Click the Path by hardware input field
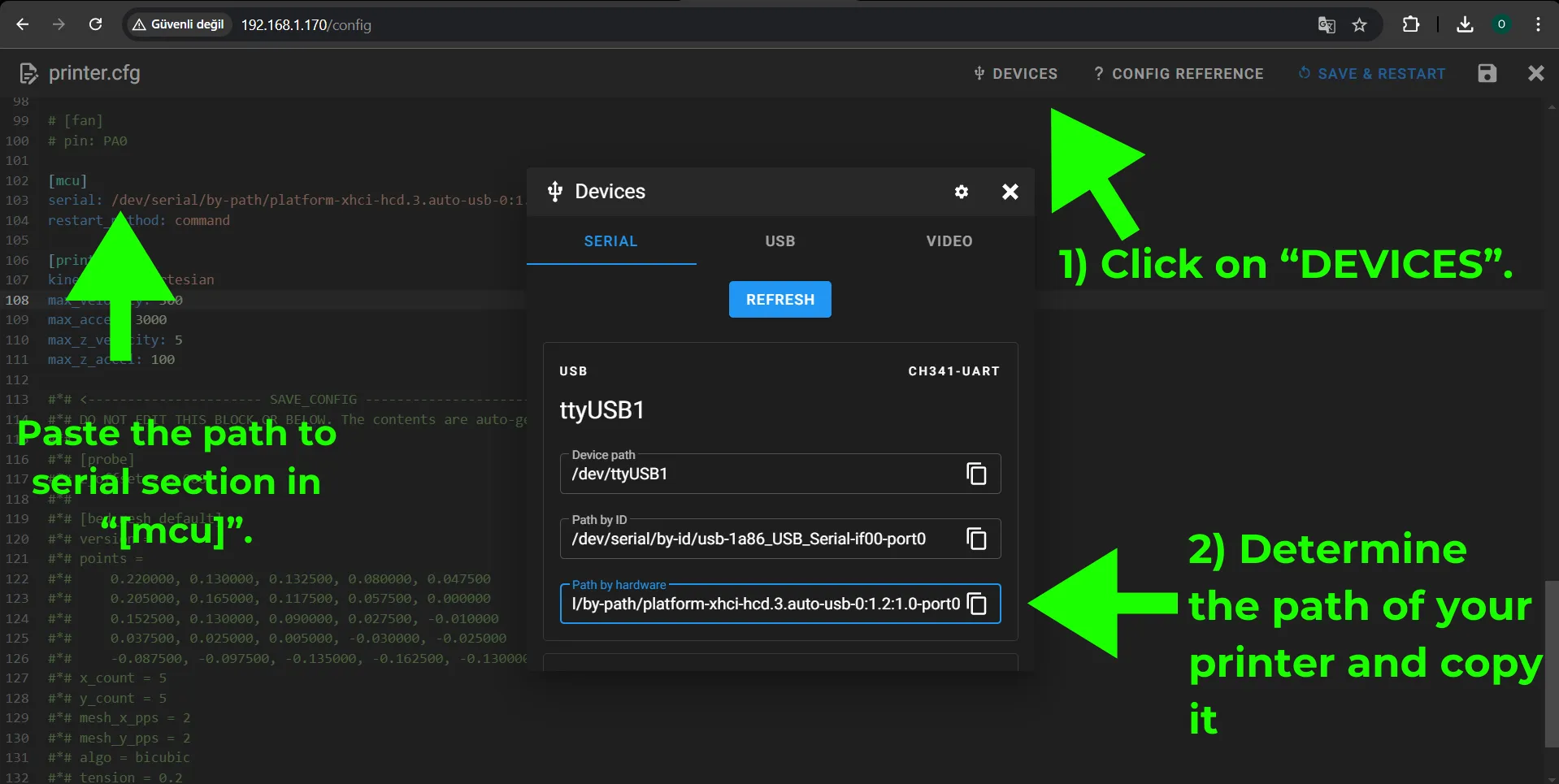This screenshot has width=1559, height=784. click(766, 604)
